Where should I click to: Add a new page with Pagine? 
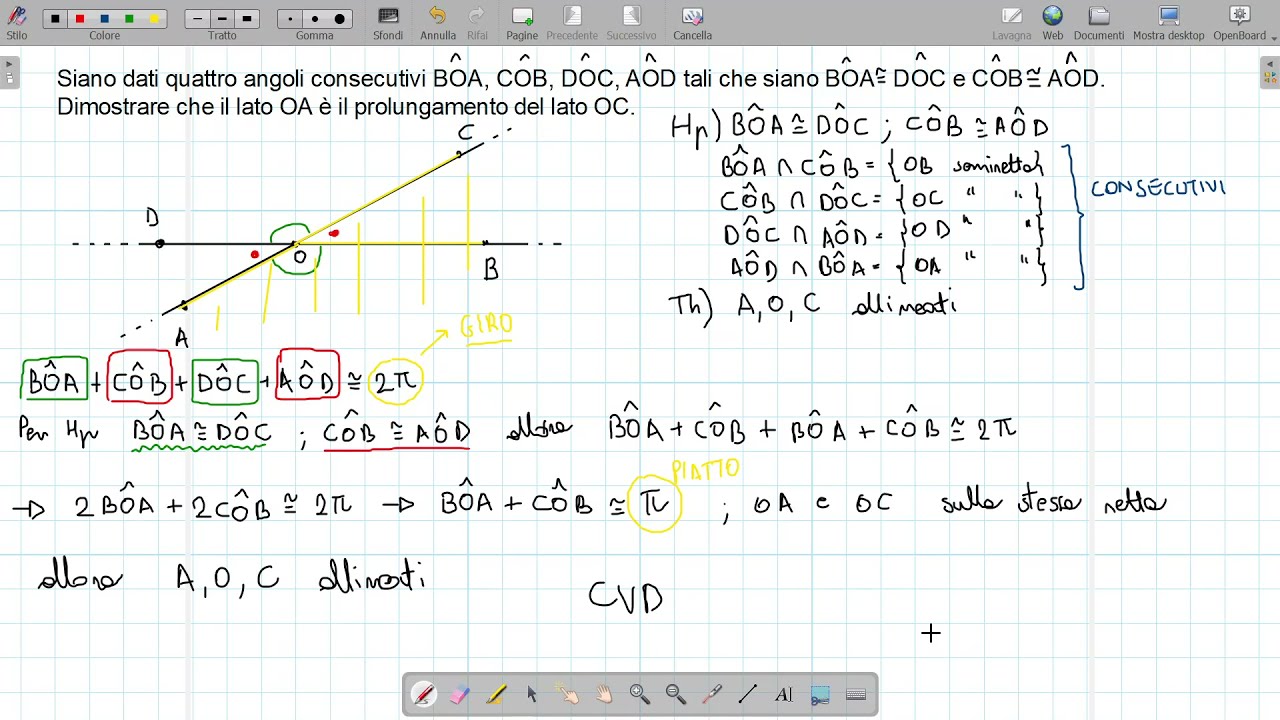click(522, 22)
